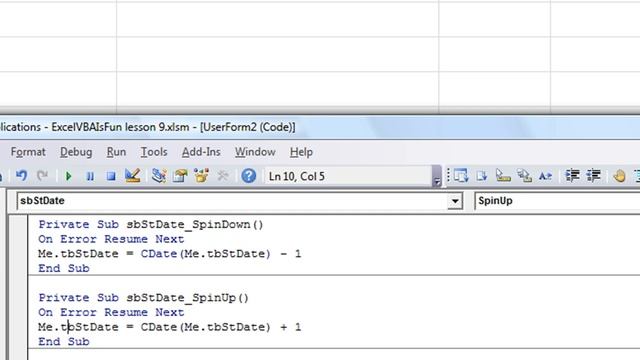Click 'End Sub' of SpinUp procedure
640x360 pixels.
pyautogui.click(x=64, y=342)
